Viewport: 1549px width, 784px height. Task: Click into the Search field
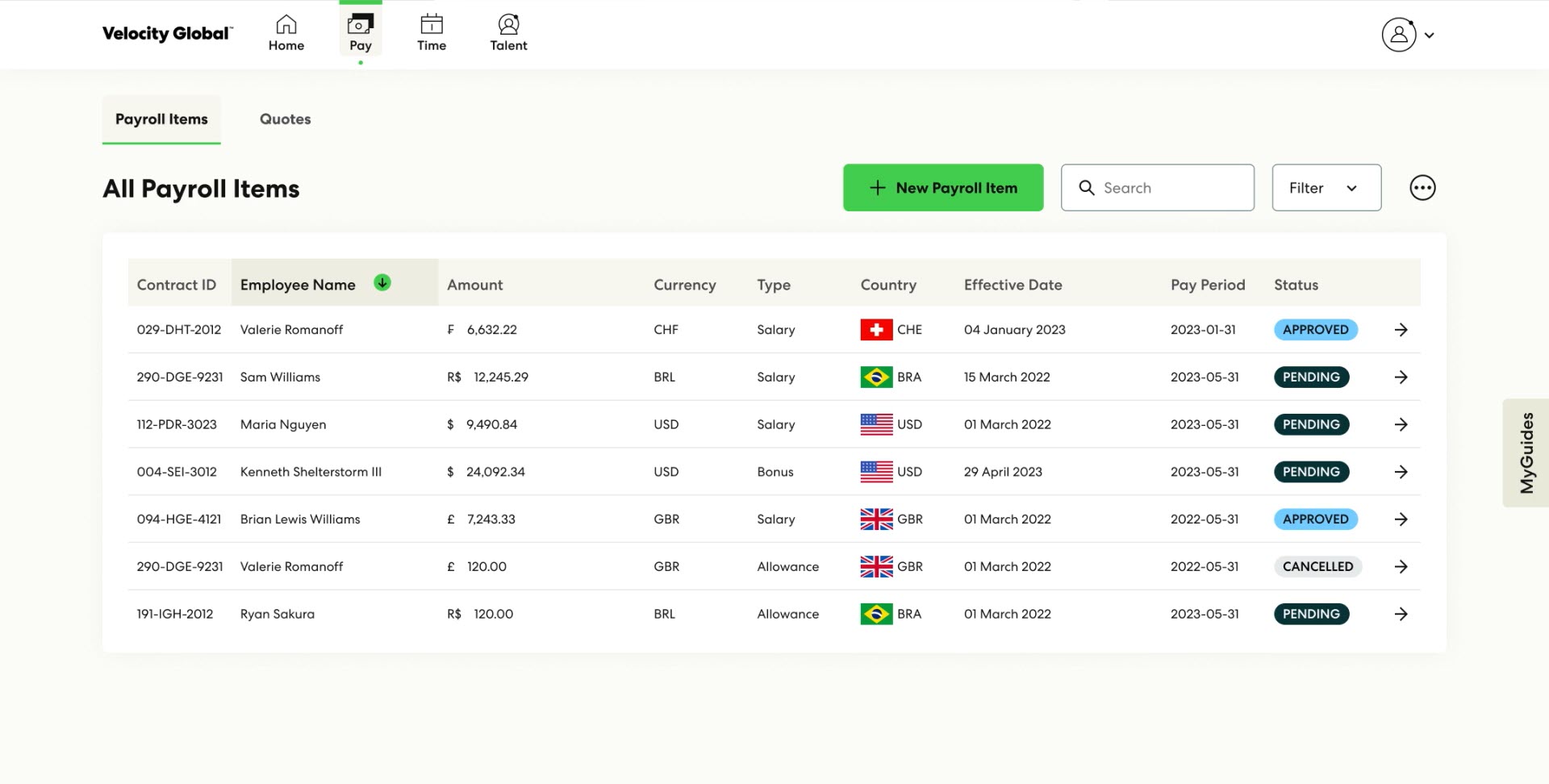coord(1157,188)
